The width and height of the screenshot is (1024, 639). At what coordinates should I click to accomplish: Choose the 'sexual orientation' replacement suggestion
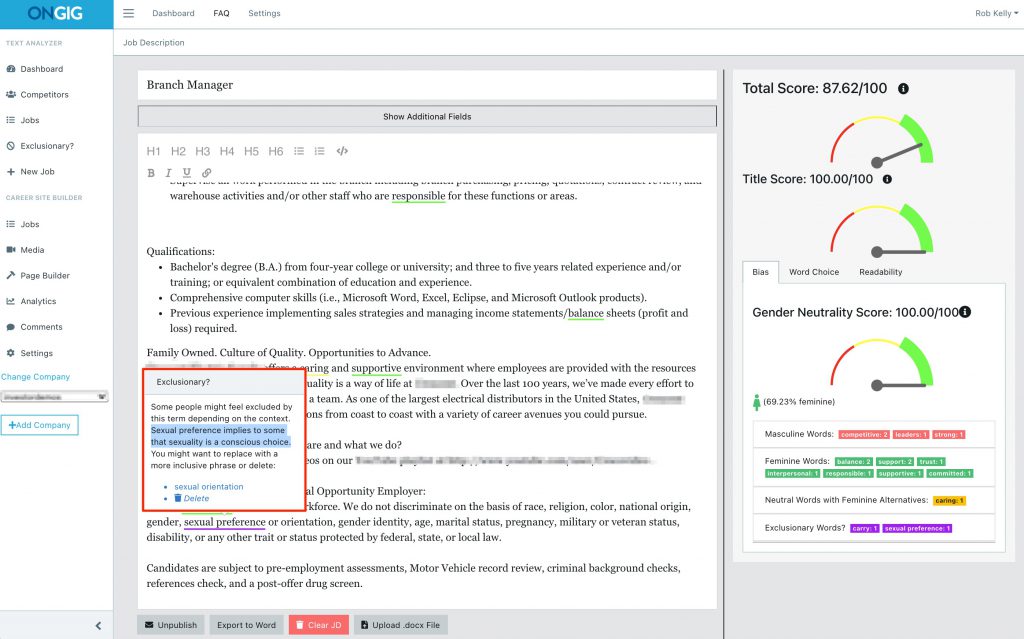coord(208,487)
